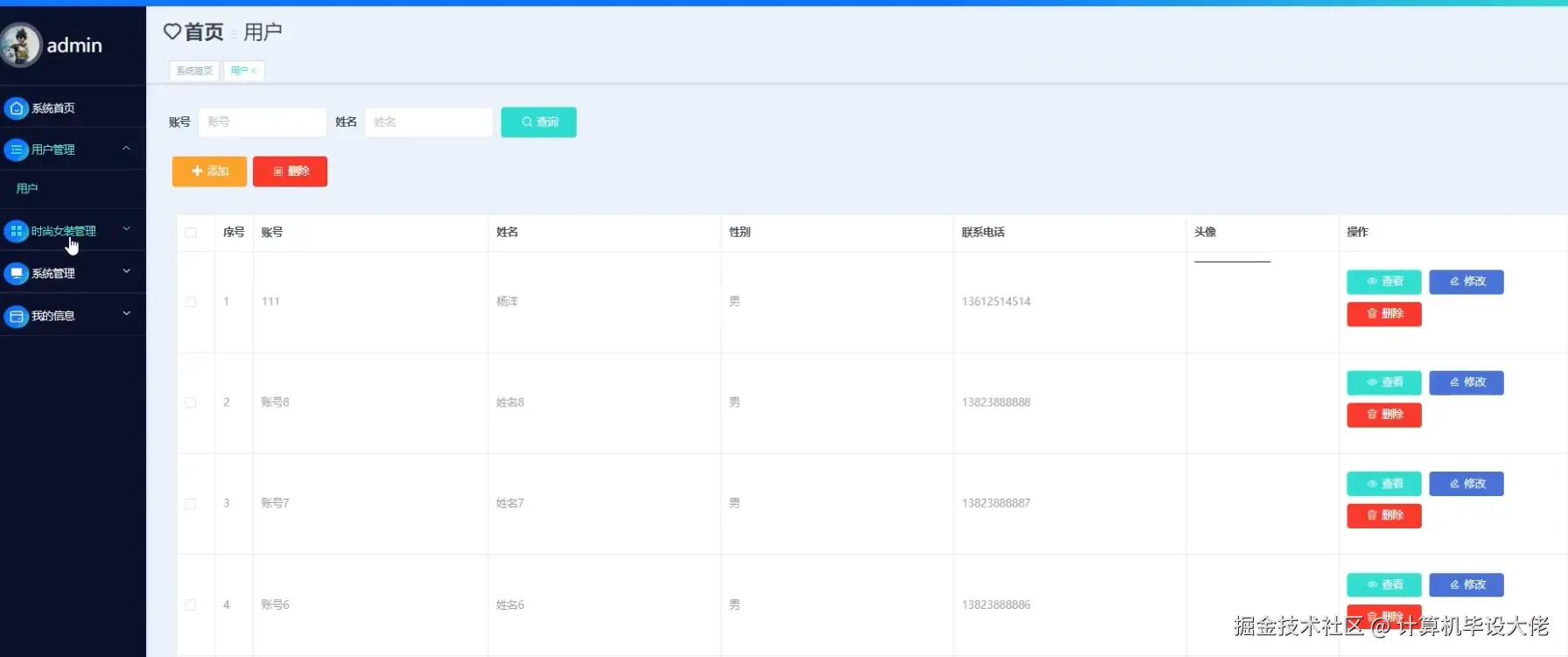This screenshot has height=657, width=1568.
Task: Click the monitor icon for 系统管理
Action: 17,274
